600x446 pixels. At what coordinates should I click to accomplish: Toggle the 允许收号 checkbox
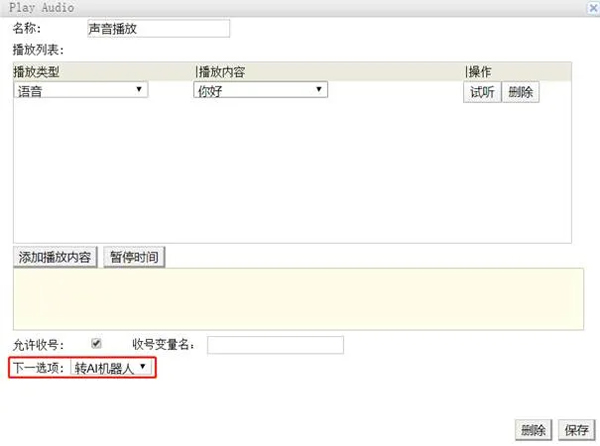(x=96, y=343)
